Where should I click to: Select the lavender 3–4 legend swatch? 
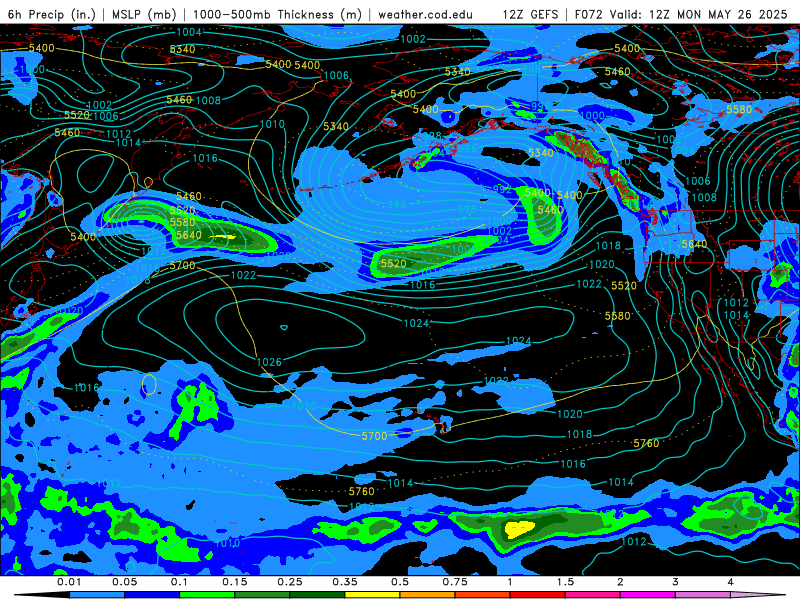[703, 595]
